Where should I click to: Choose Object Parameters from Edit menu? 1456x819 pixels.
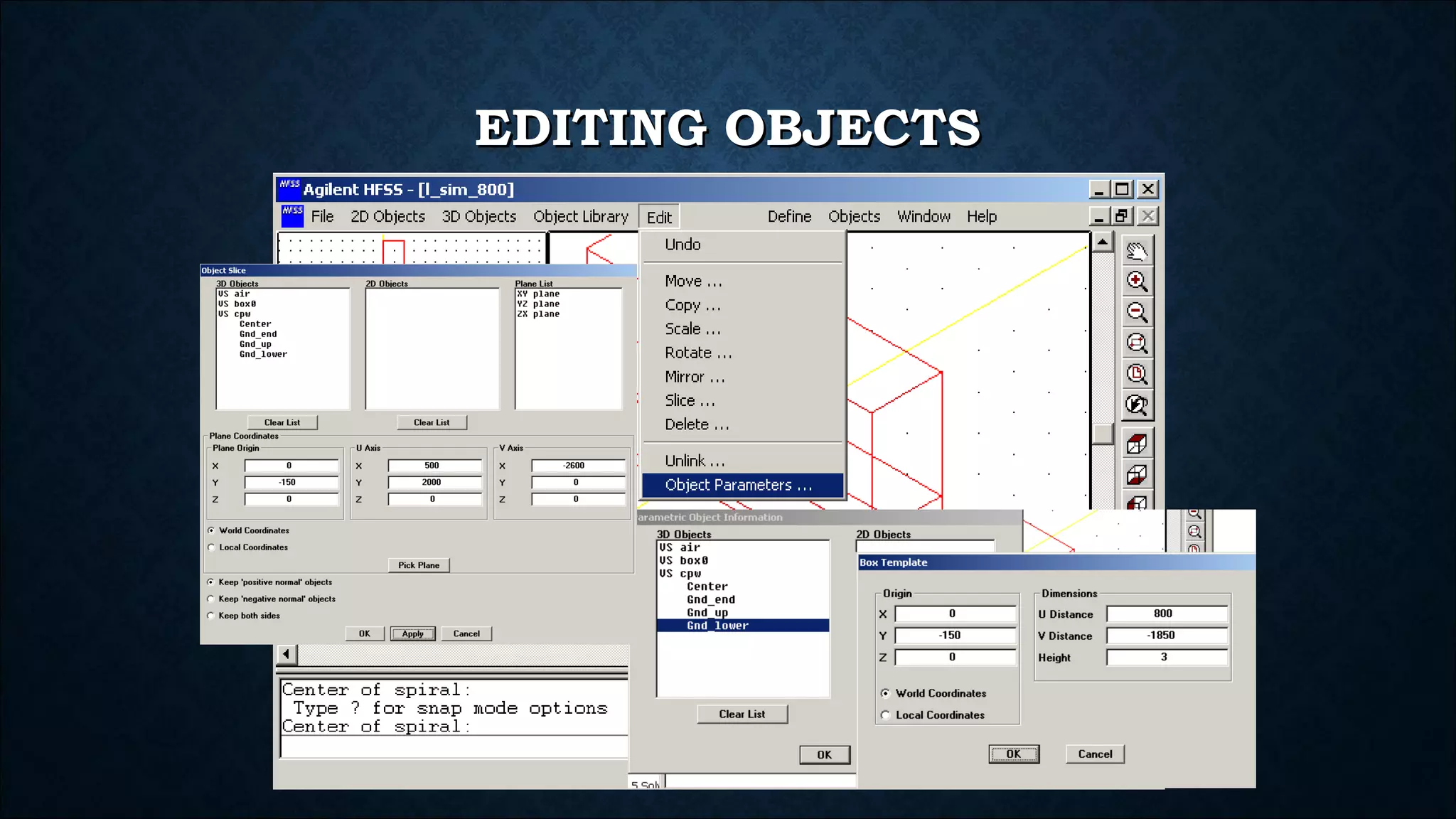click(x=743, y=485)
